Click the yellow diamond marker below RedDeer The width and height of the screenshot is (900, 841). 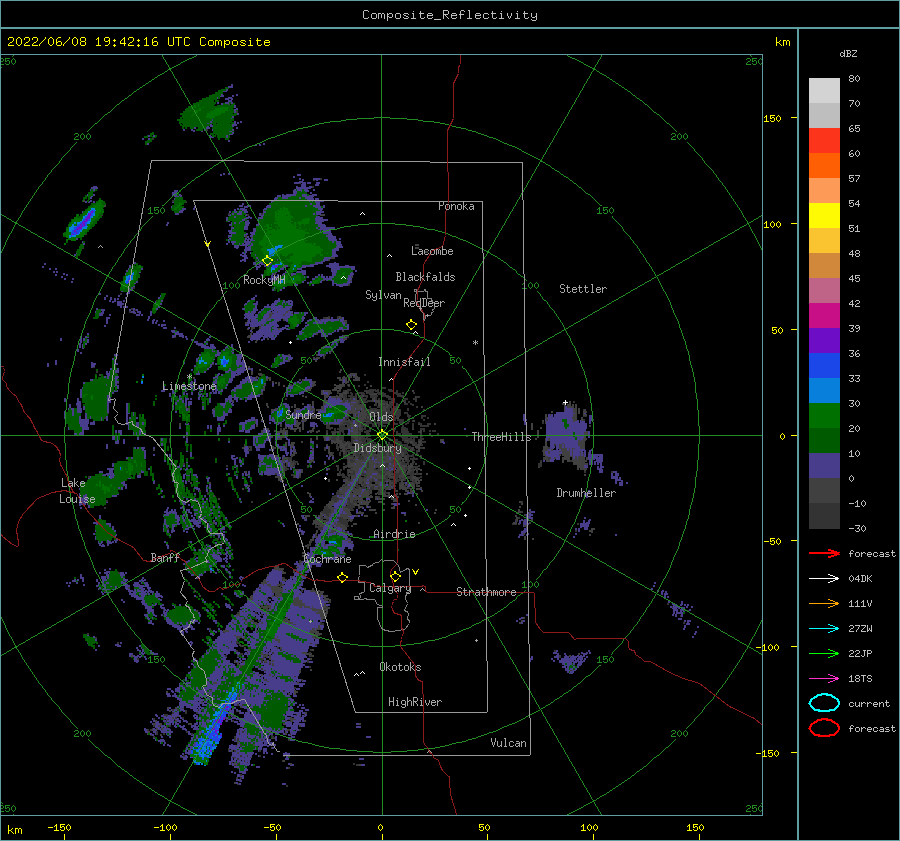[411, 324]
